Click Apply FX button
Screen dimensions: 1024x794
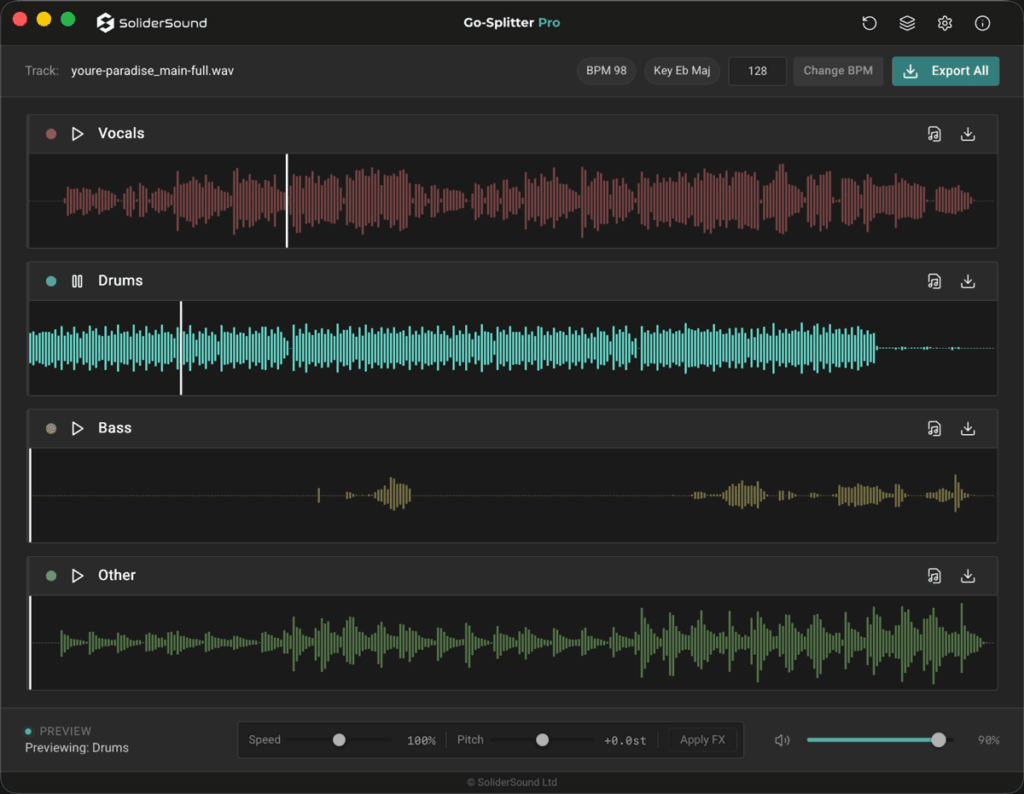point(702,740)
